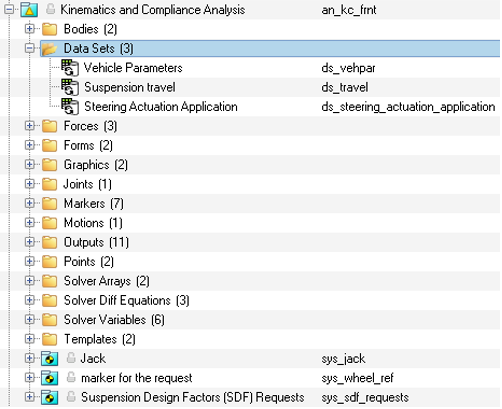Collapse the Kinematics and Compliance Analysis node
The height and width of the screenshot is (409, 502).
9,10
